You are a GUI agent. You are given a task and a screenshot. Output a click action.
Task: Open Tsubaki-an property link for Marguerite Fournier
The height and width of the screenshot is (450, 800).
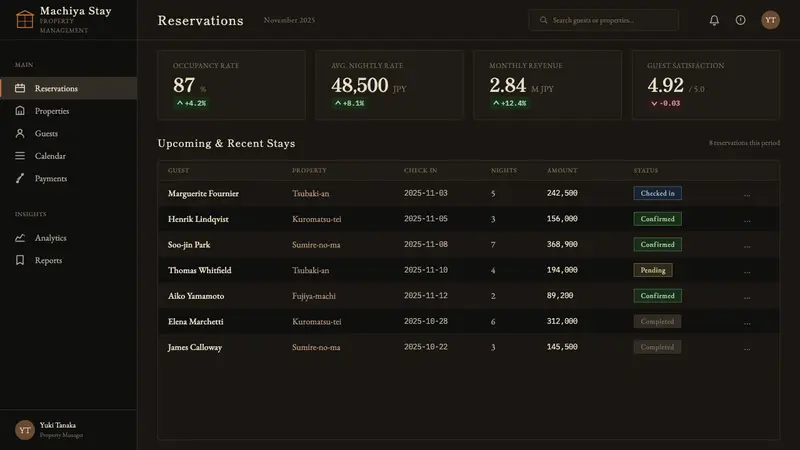[311, 193]
